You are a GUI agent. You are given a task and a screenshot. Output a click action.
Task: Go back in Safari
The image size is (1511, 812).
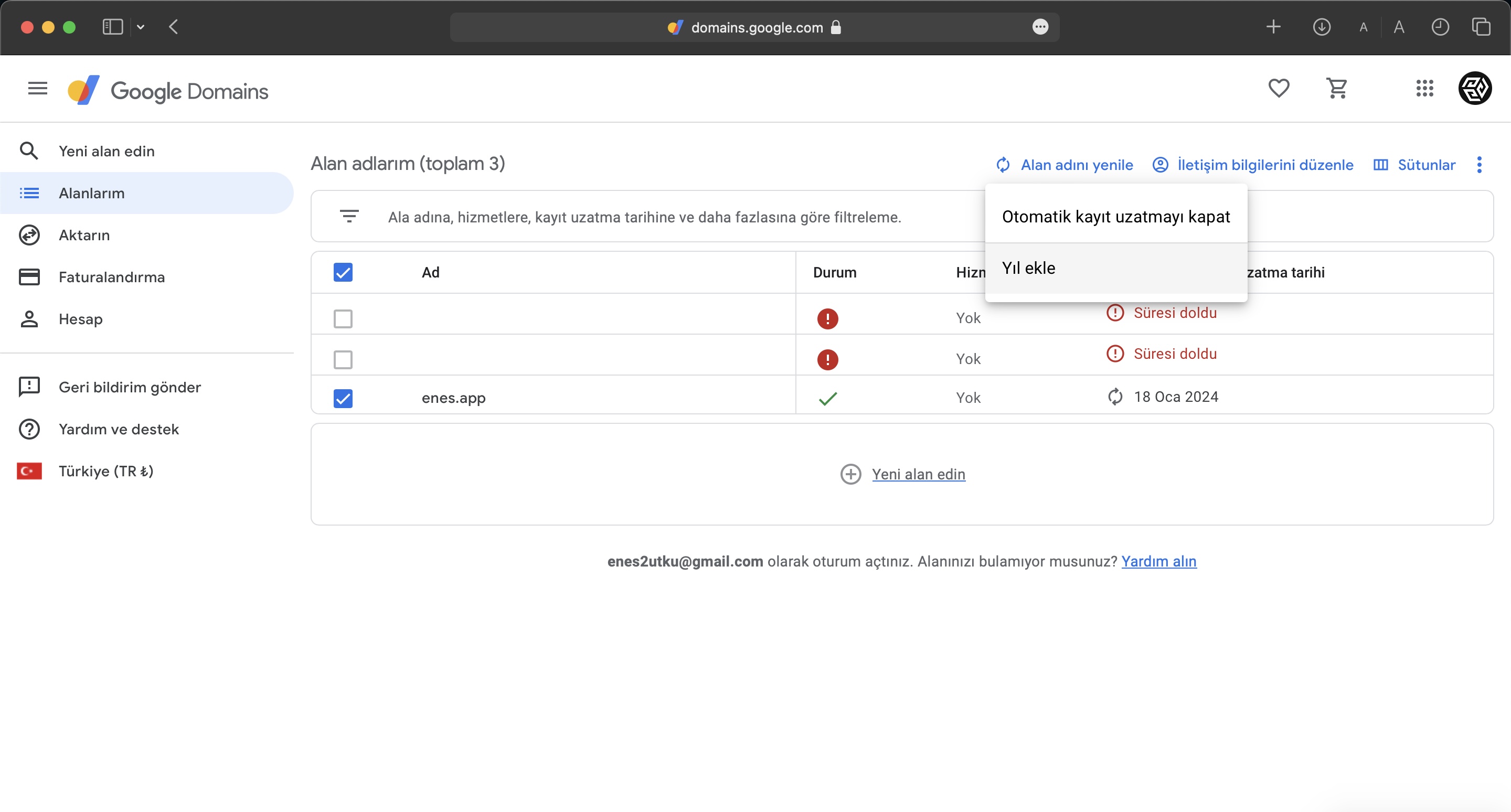pyautogui.click(x=173, y=27)
